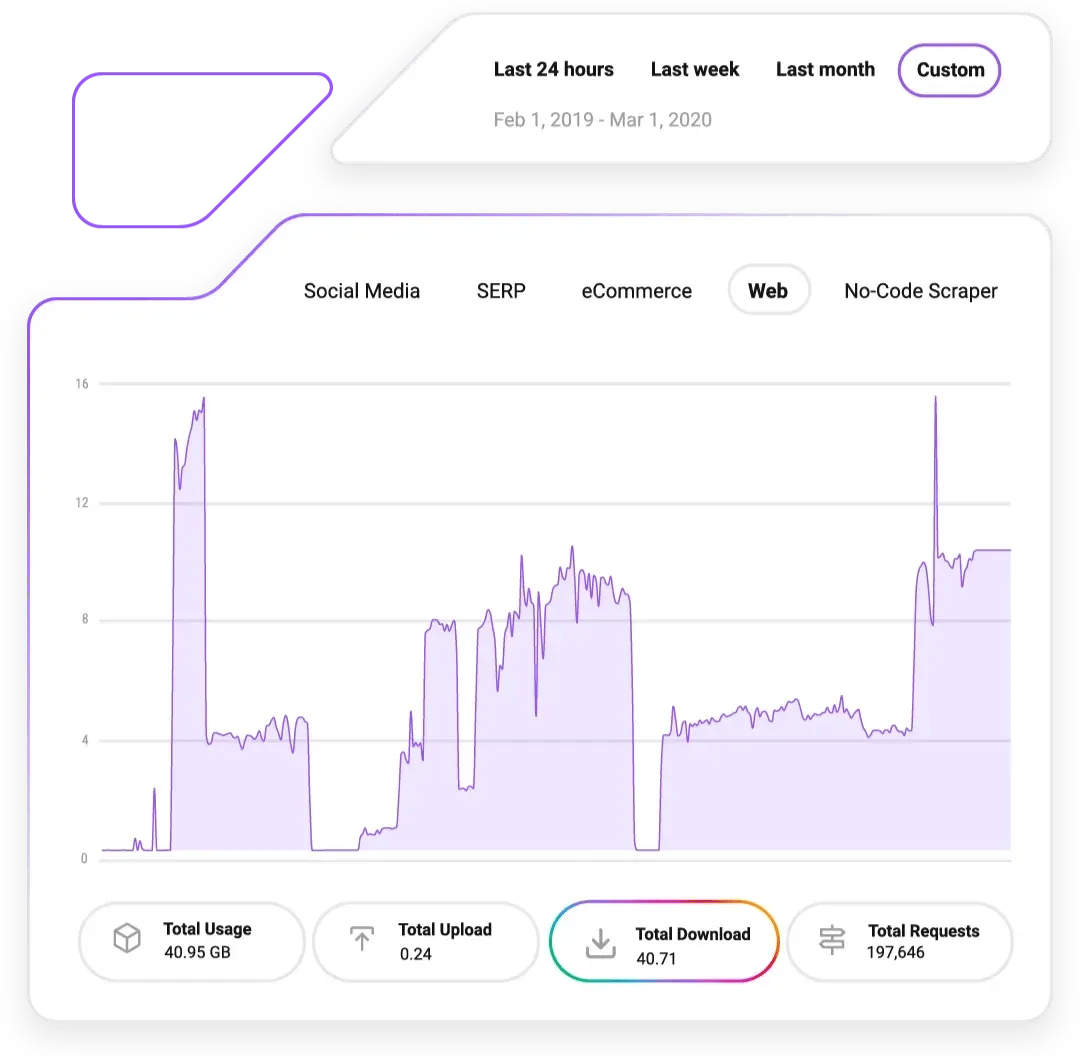Select the Last 24 hours range
This screenshot has height=1056, width=1080.
coord(553,70)
